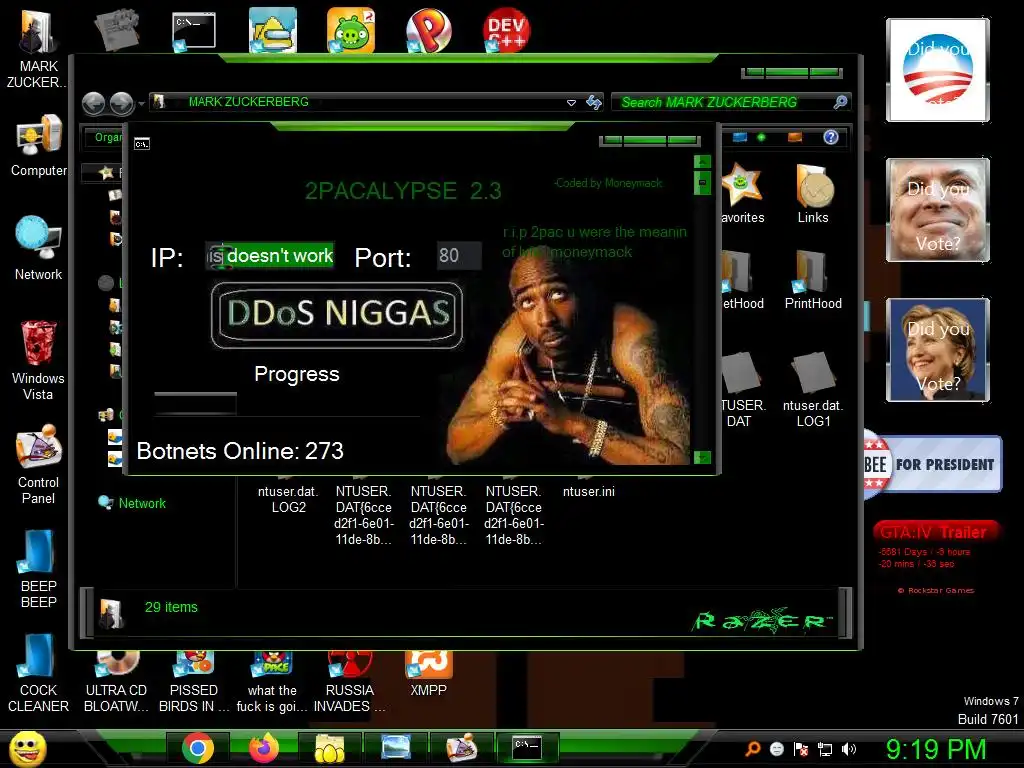Screen dimensions: 1024x768
Task: Click the McCain Did you Vote gadget
Action: click(x=937, y=210)
